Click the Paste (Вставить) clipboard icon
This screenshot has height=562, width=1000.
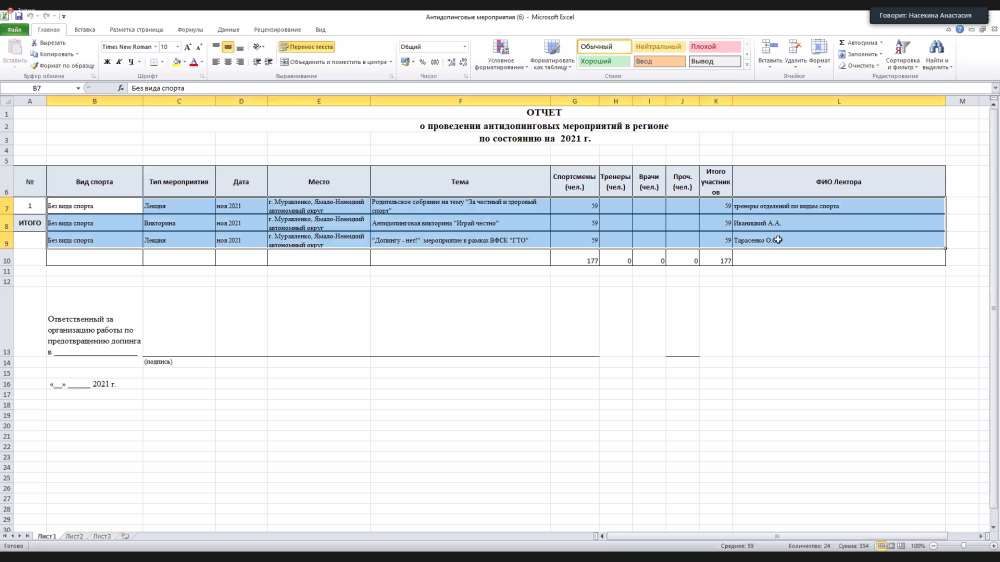pyautogui.click(x=14, y=48)
